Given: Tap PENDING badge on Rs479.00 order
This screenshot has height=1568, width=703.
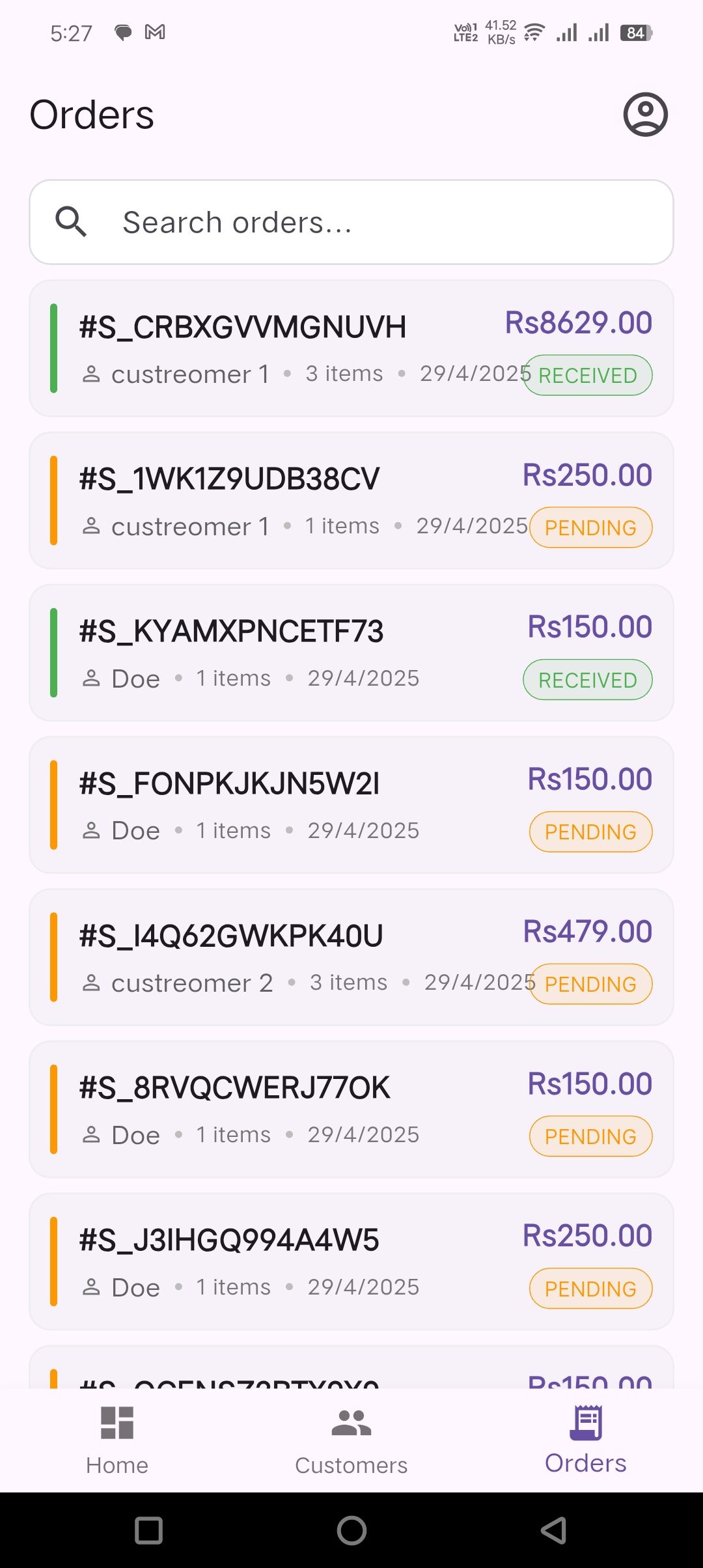Looking at the screenshot, I should tap(590, 984).
